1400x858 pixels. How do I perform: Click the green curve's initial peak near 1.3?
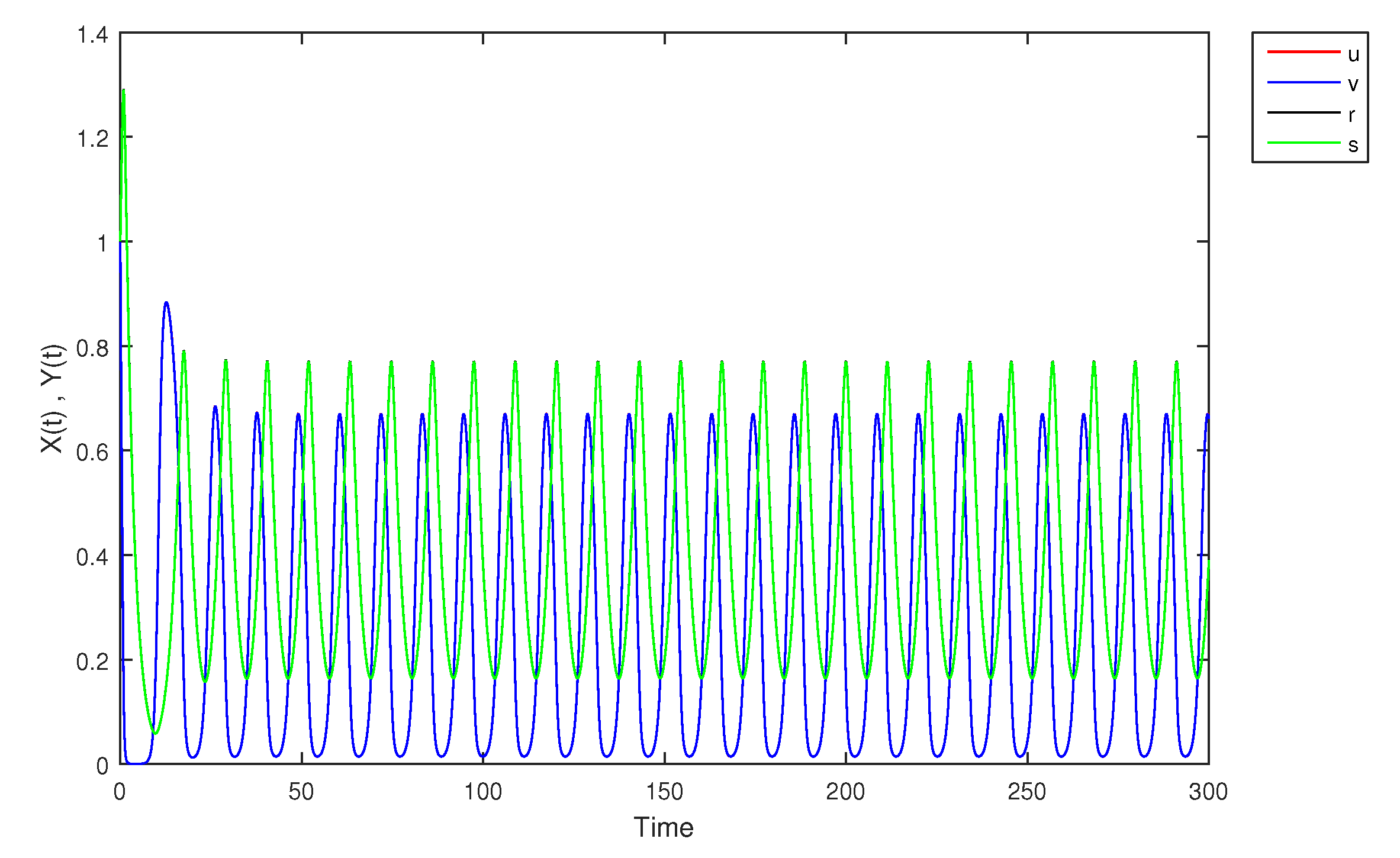pos(123,91)
